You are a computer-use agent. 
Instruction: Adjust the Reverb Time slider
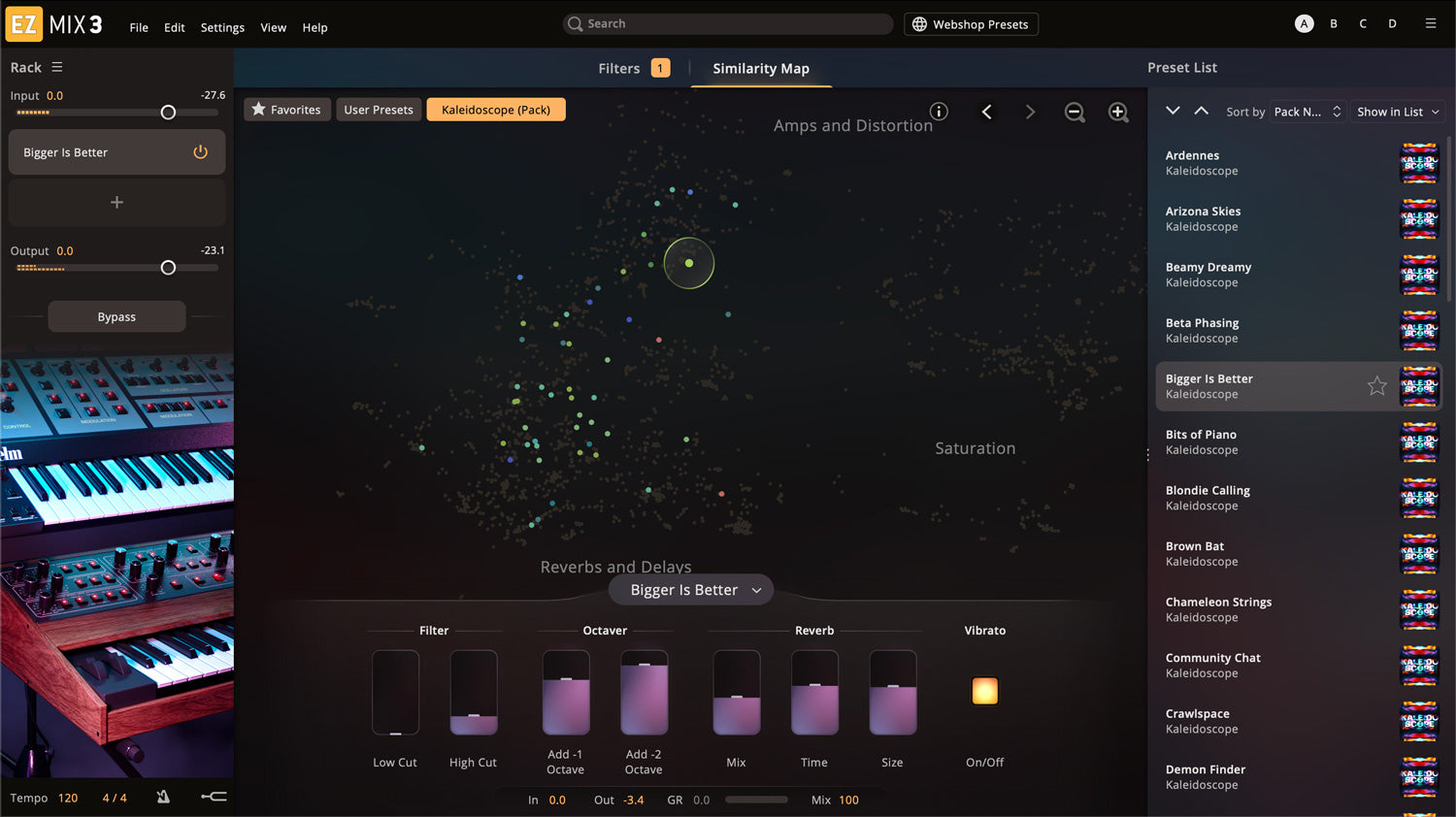814,693
